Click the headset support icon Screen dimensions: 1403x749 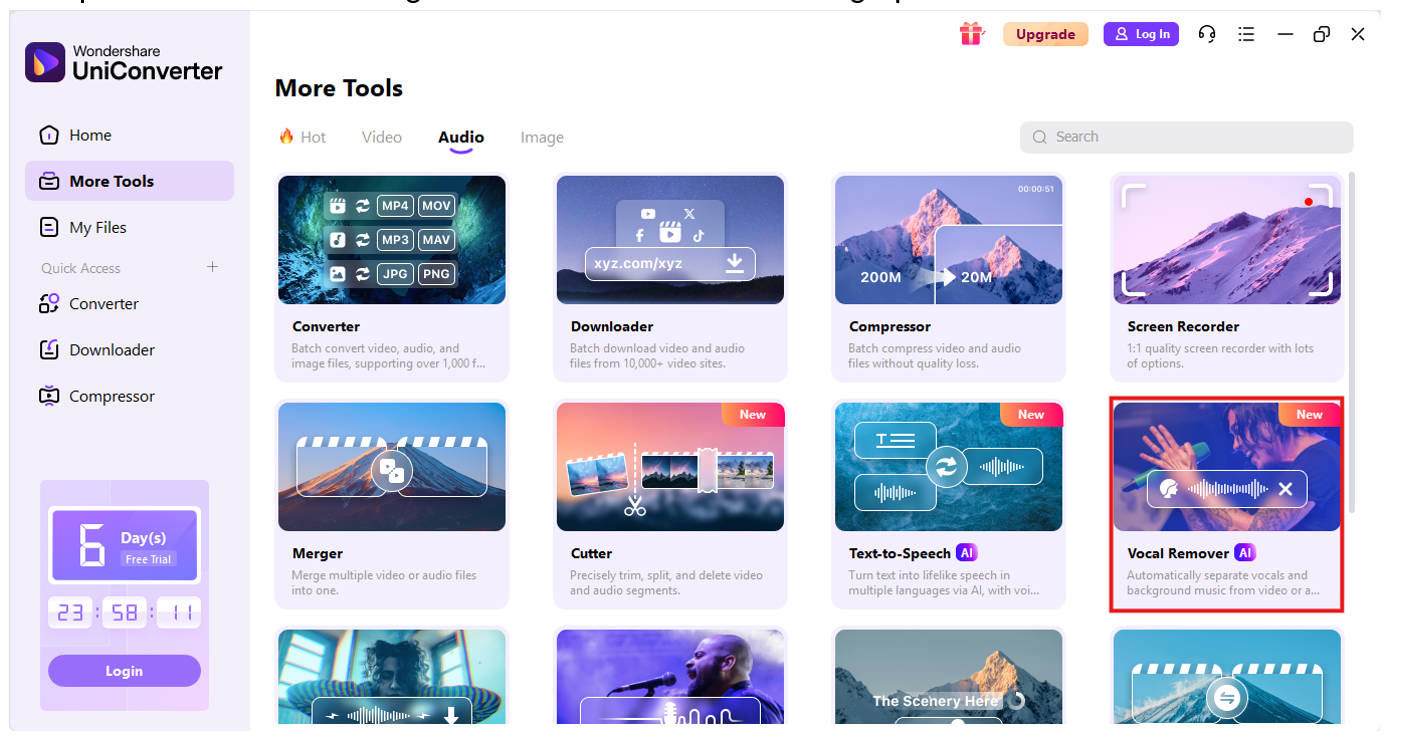pos(1207,34)
